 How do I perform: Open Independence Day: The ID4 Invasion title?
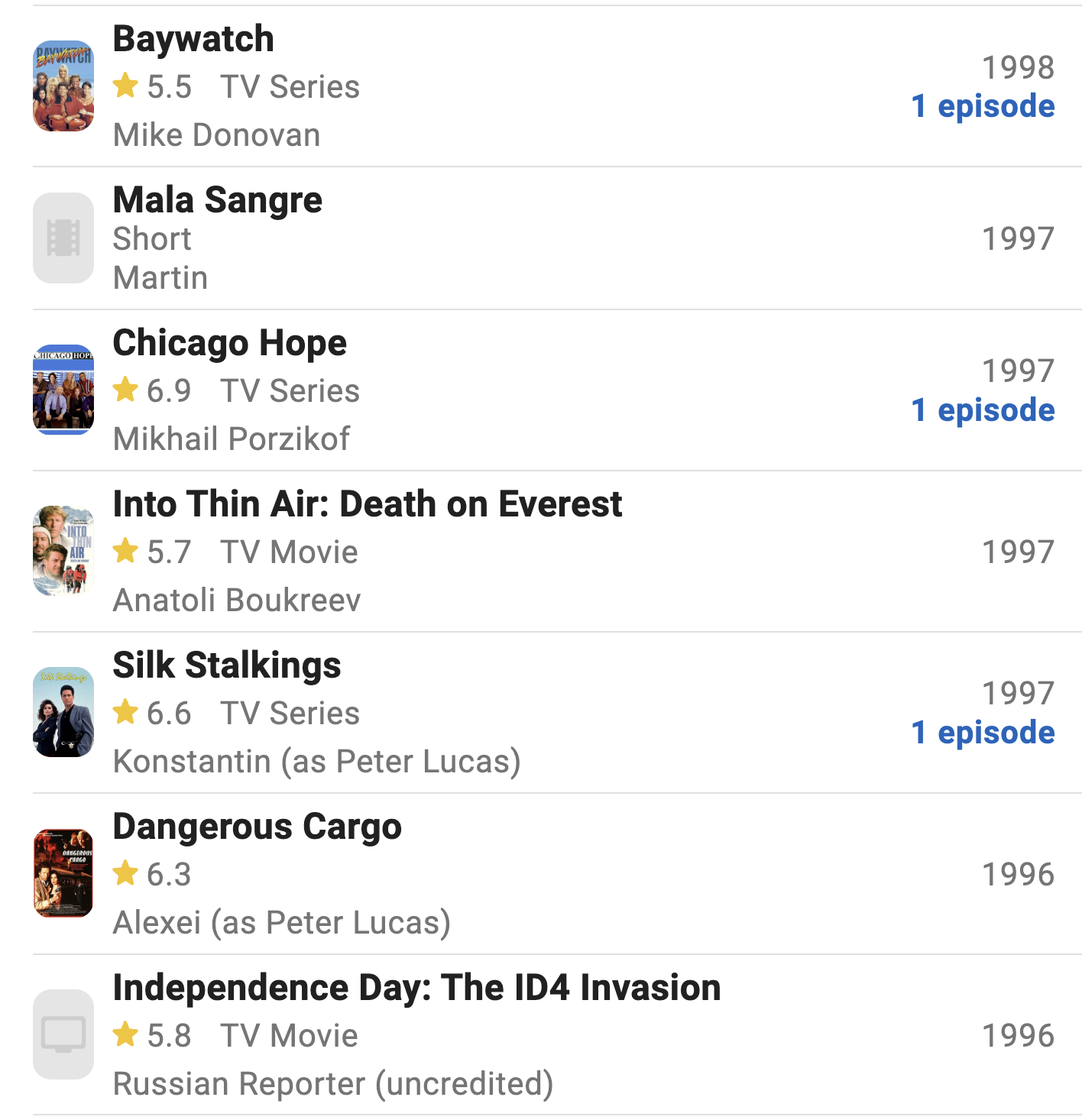coord(416,988)
